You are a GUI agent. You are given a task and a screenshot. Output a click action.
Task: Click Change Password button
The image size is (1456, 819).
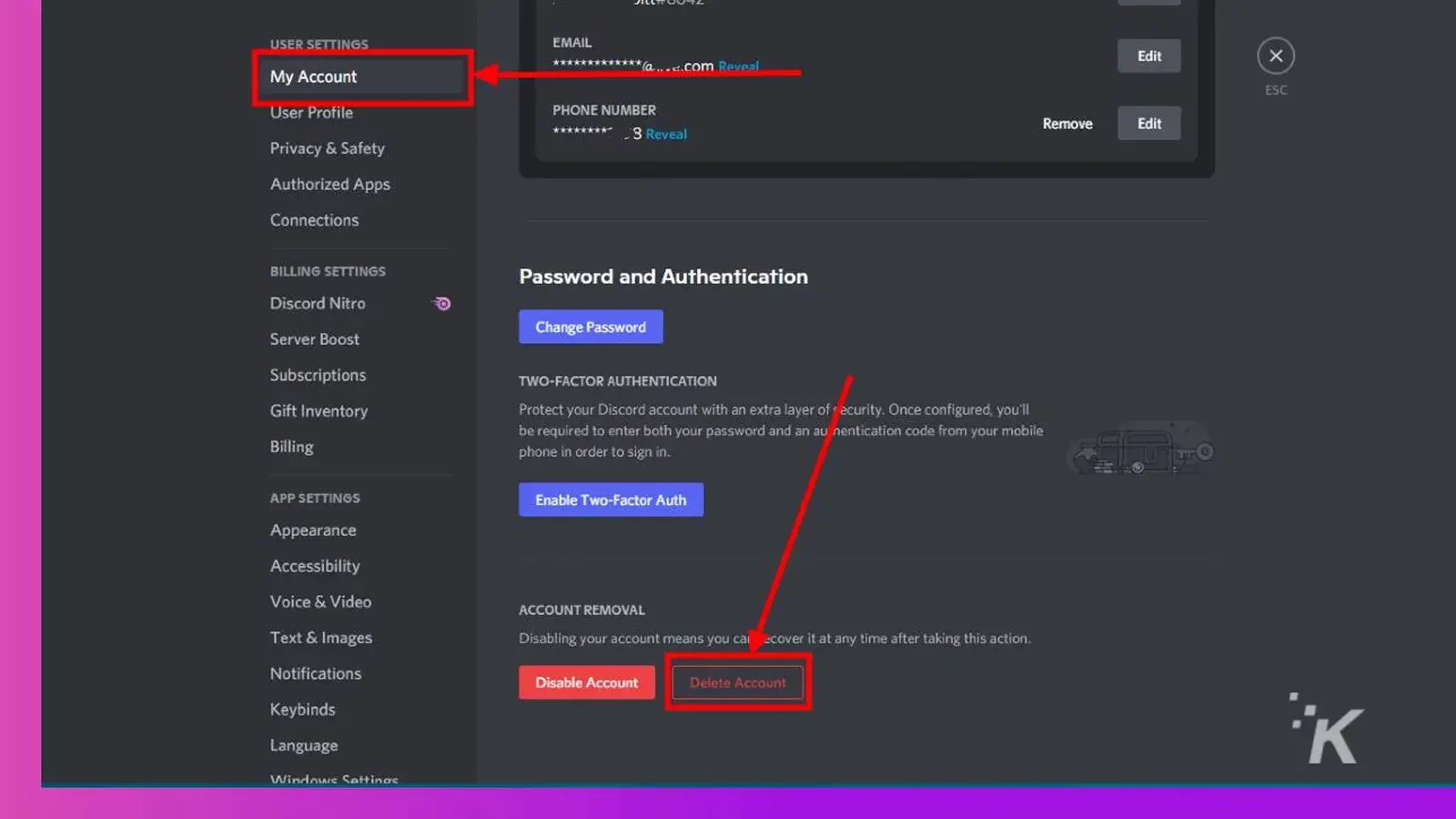[x=591, y=328]
